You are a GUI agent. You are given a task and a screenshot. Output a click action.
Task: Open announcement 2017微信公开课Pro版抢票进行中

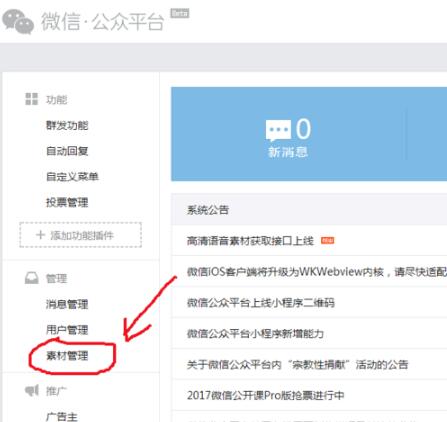(266, 395)
